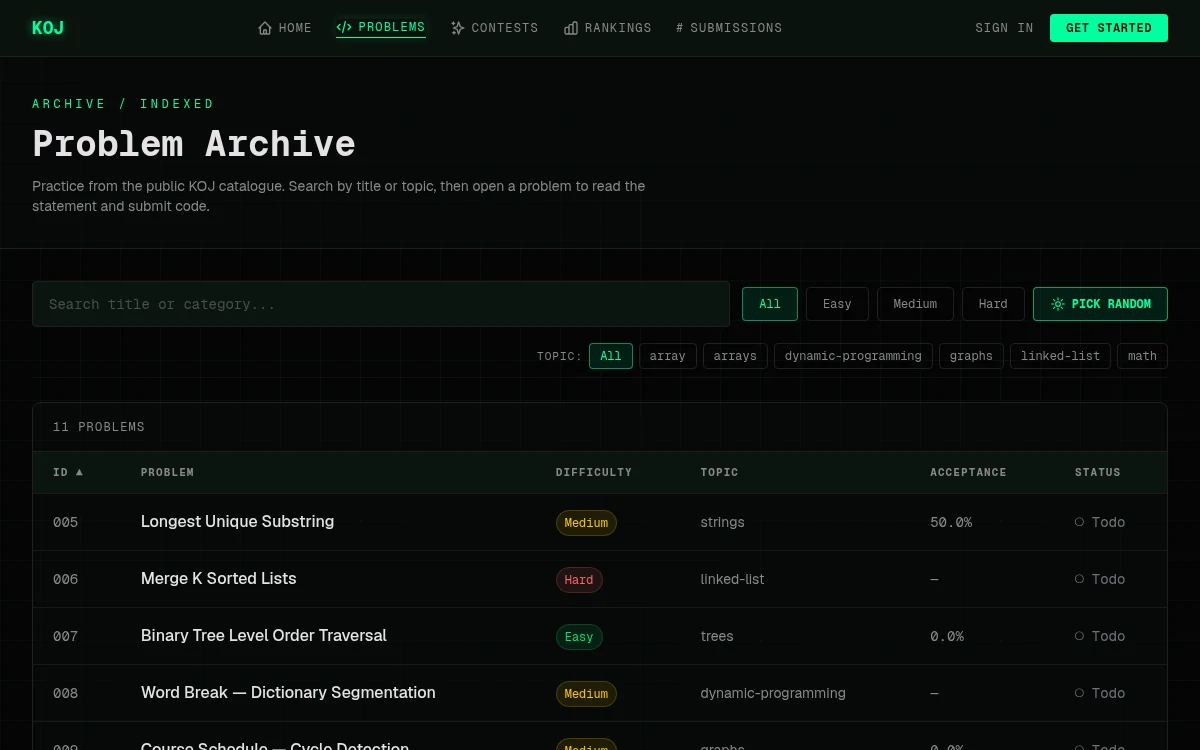Open problem Merge K Sorted Lists
The image size is (1200, 750).
pos(218,579)
